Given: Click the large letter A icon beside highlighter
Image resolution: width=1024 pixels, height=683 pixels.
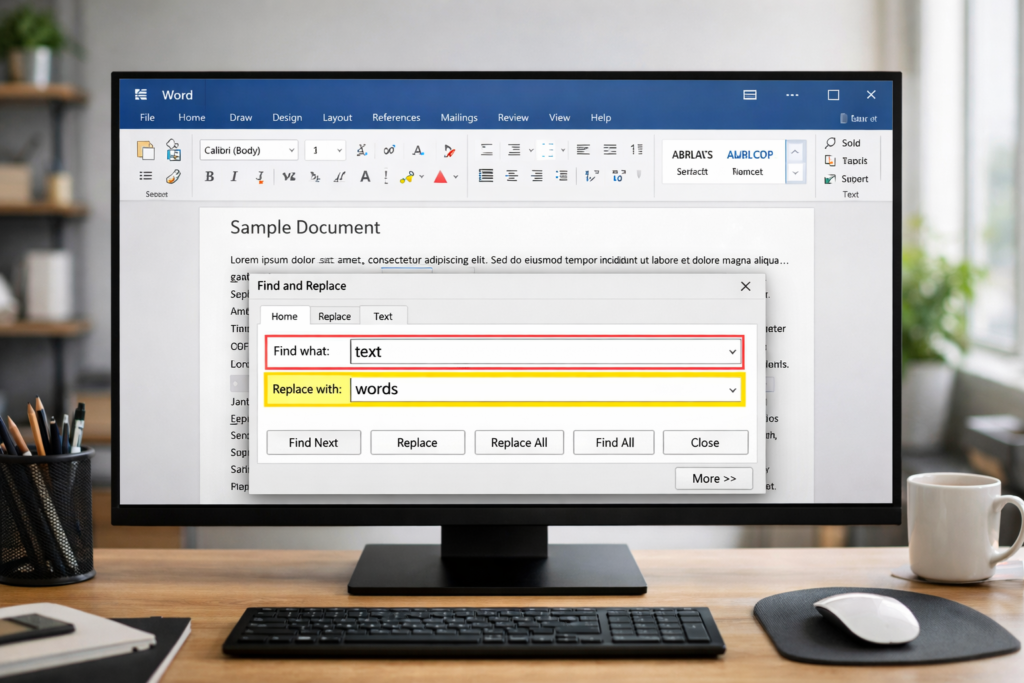Looking at the screenshot, I should (x=365, y=177).
